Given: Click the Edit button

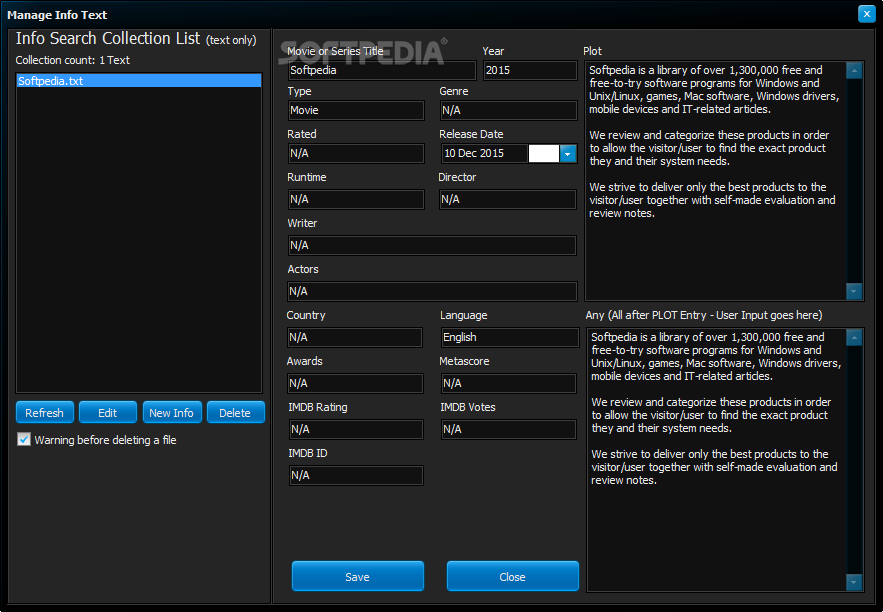Looking at the screenshot, I should pos(108,412).
